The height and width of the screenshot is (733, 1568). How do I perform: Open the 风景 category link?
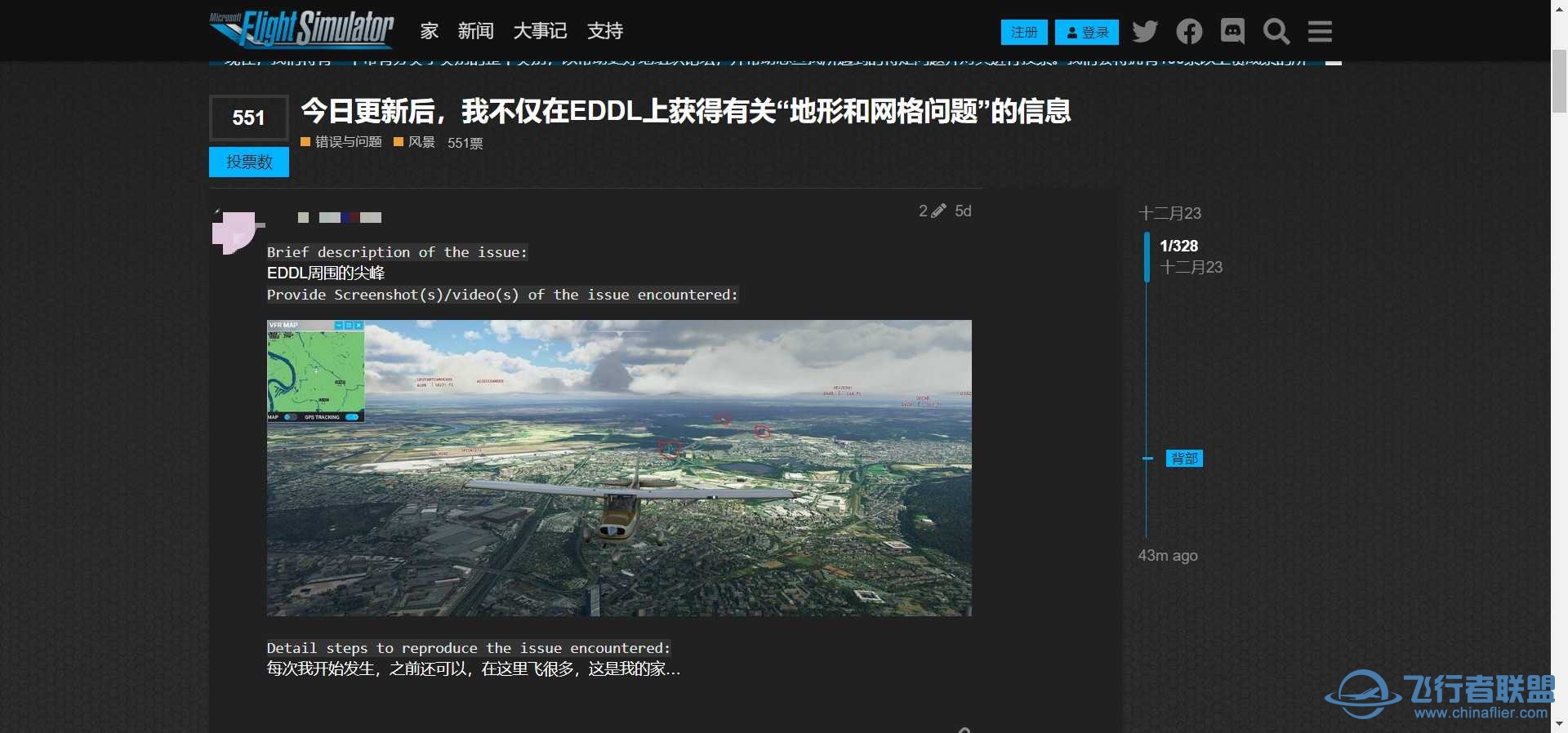(x=415, y=142)
